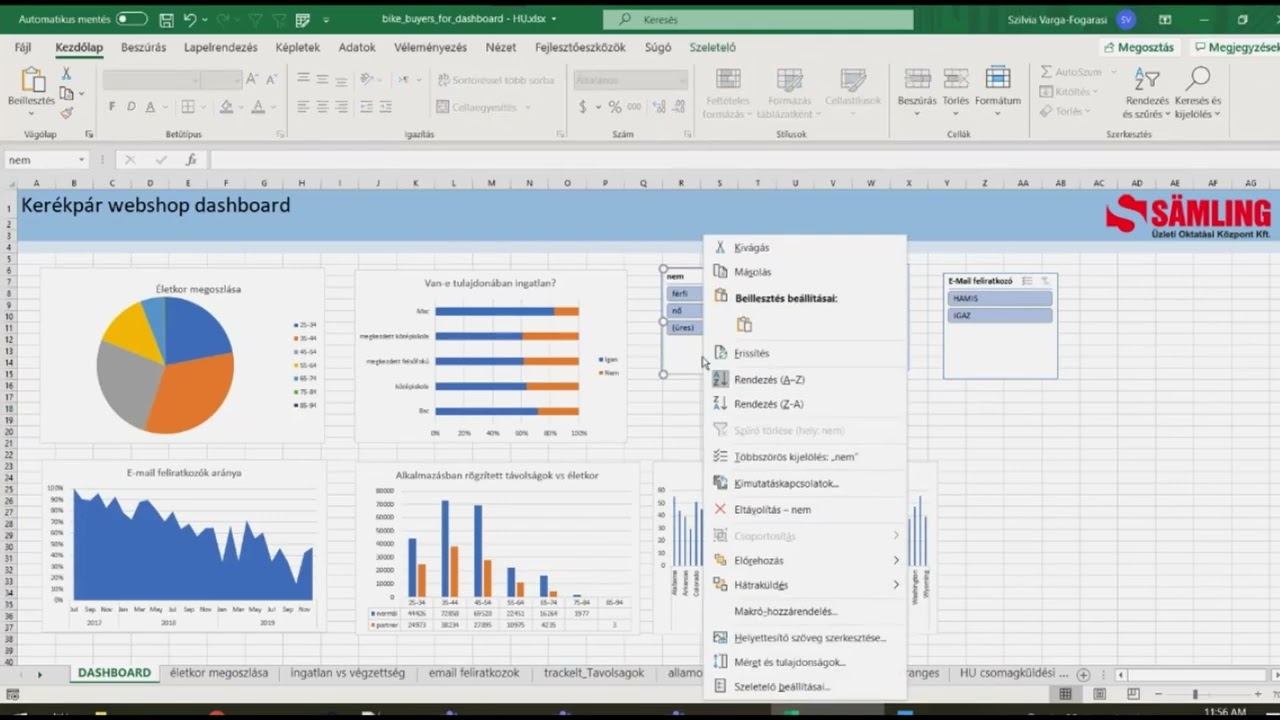This screenshot has width=1280, height=720.
Task: Switch to the Szeletelő ribbon tab
Action: (x=712, y=47)
